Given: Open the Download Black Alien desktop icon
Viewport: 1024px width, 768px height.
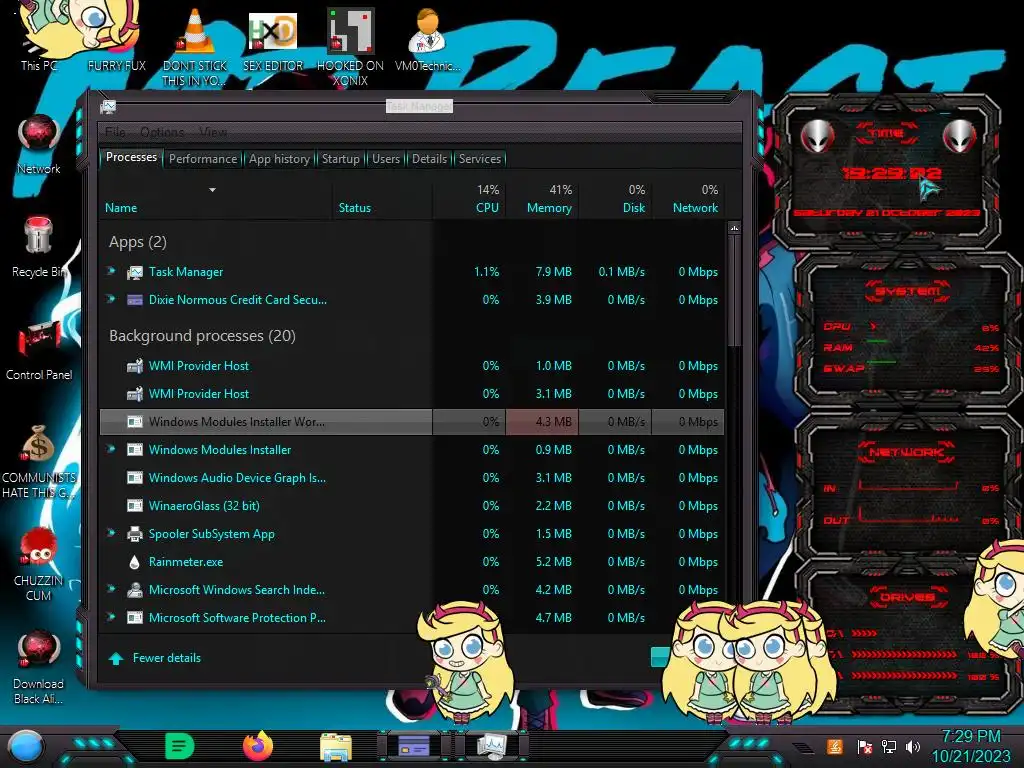Looking at the screenshot, I should (x=39, y=667).
